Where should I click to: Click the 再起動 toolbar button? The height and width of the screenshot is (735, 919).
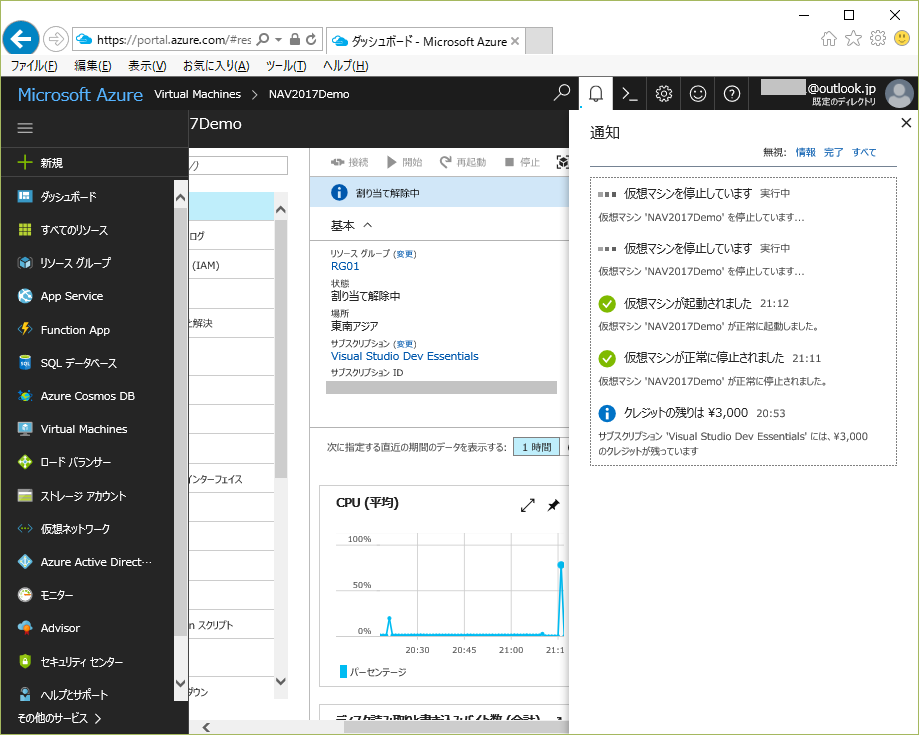pyautogui.click(x=463, y=162)
